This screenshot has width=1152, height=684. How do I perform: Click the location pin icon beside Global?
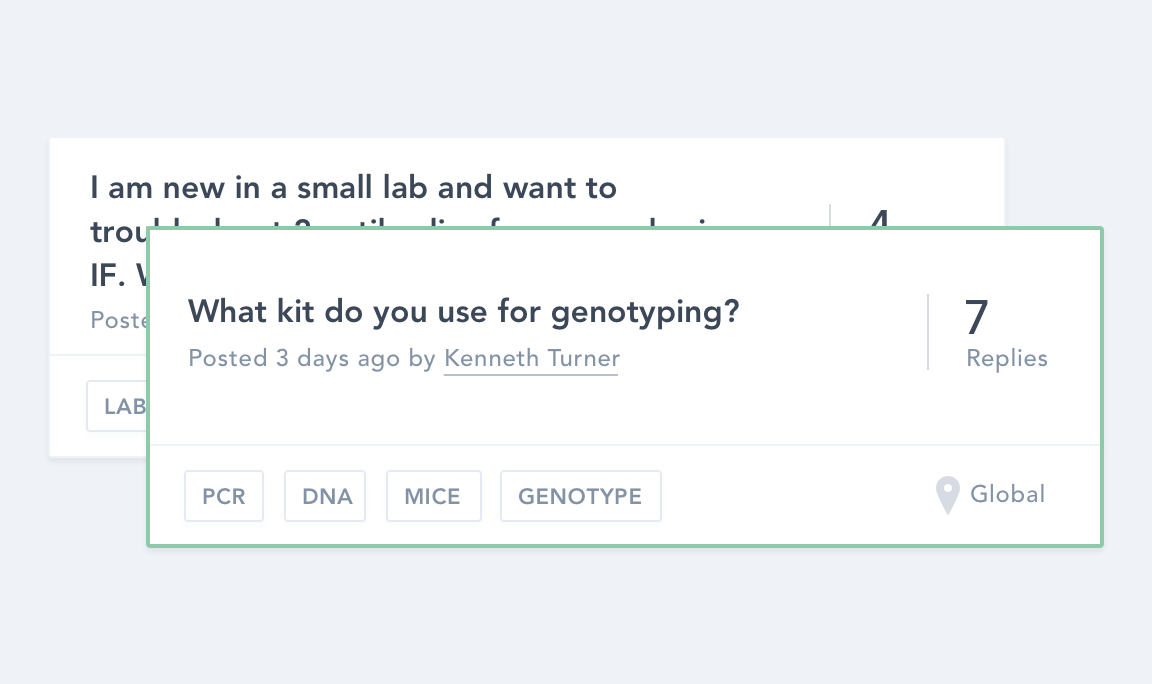(947, 494)
